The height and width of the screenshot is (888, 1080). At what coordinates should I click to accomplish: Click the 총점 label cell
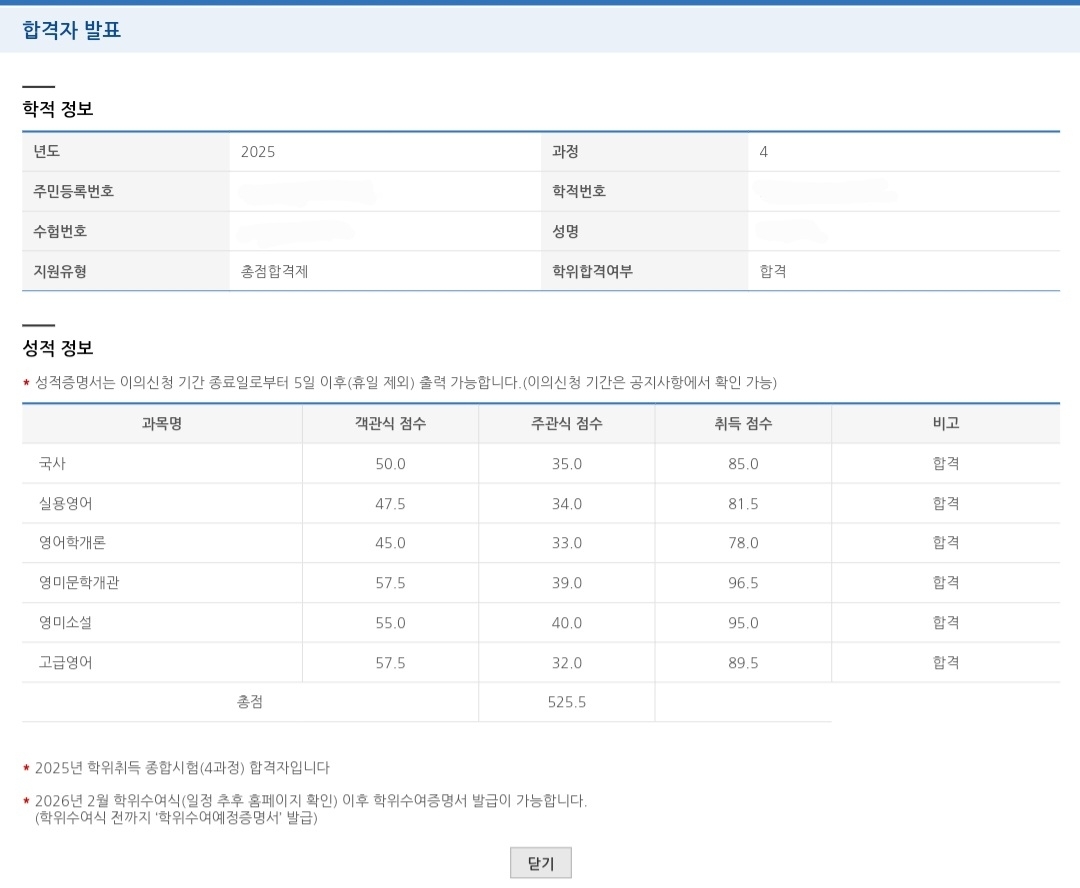[250, 702]
